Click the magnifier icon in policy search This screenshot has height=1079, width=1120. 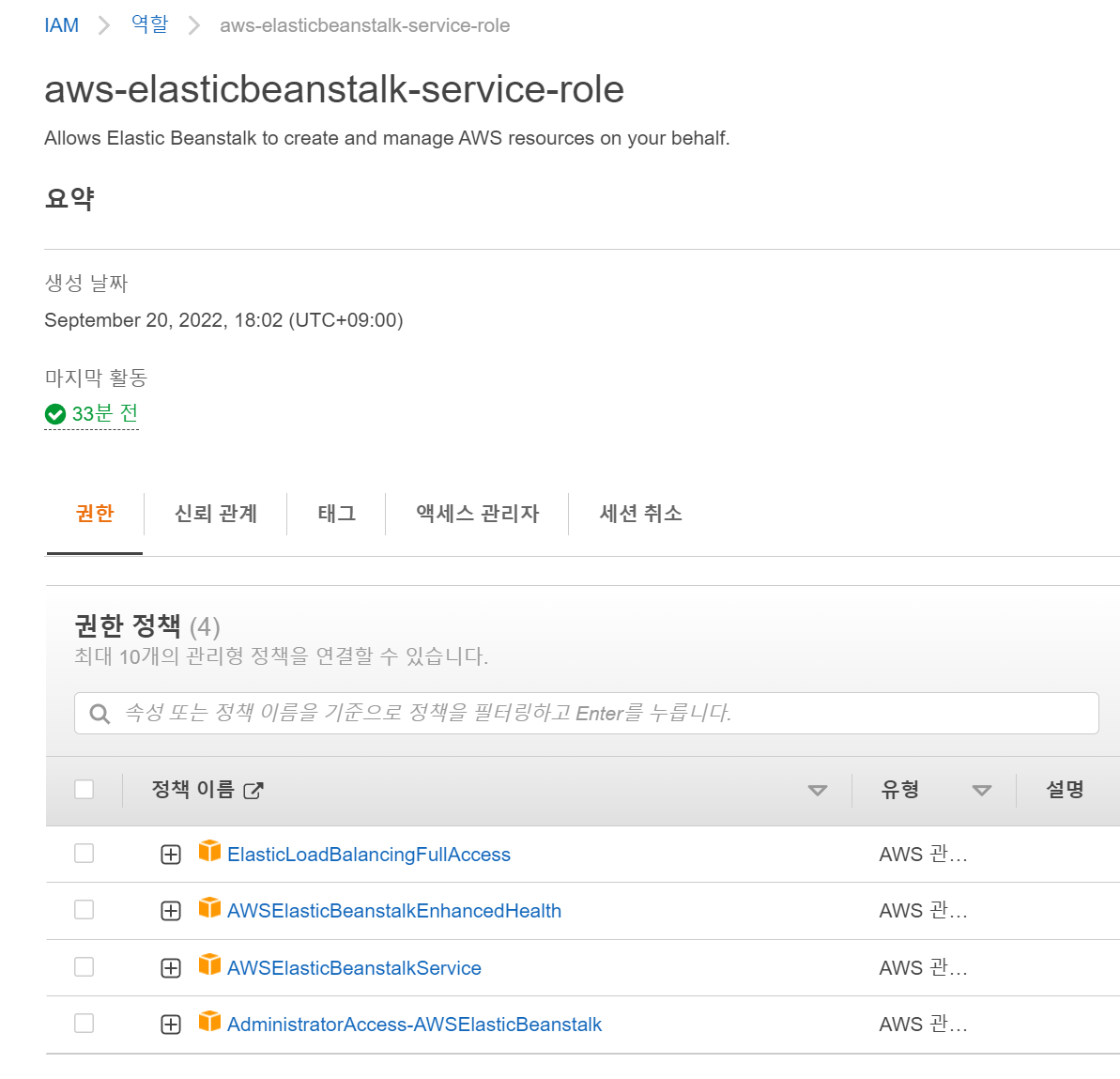pyautogui.click(x=100, y=714)
